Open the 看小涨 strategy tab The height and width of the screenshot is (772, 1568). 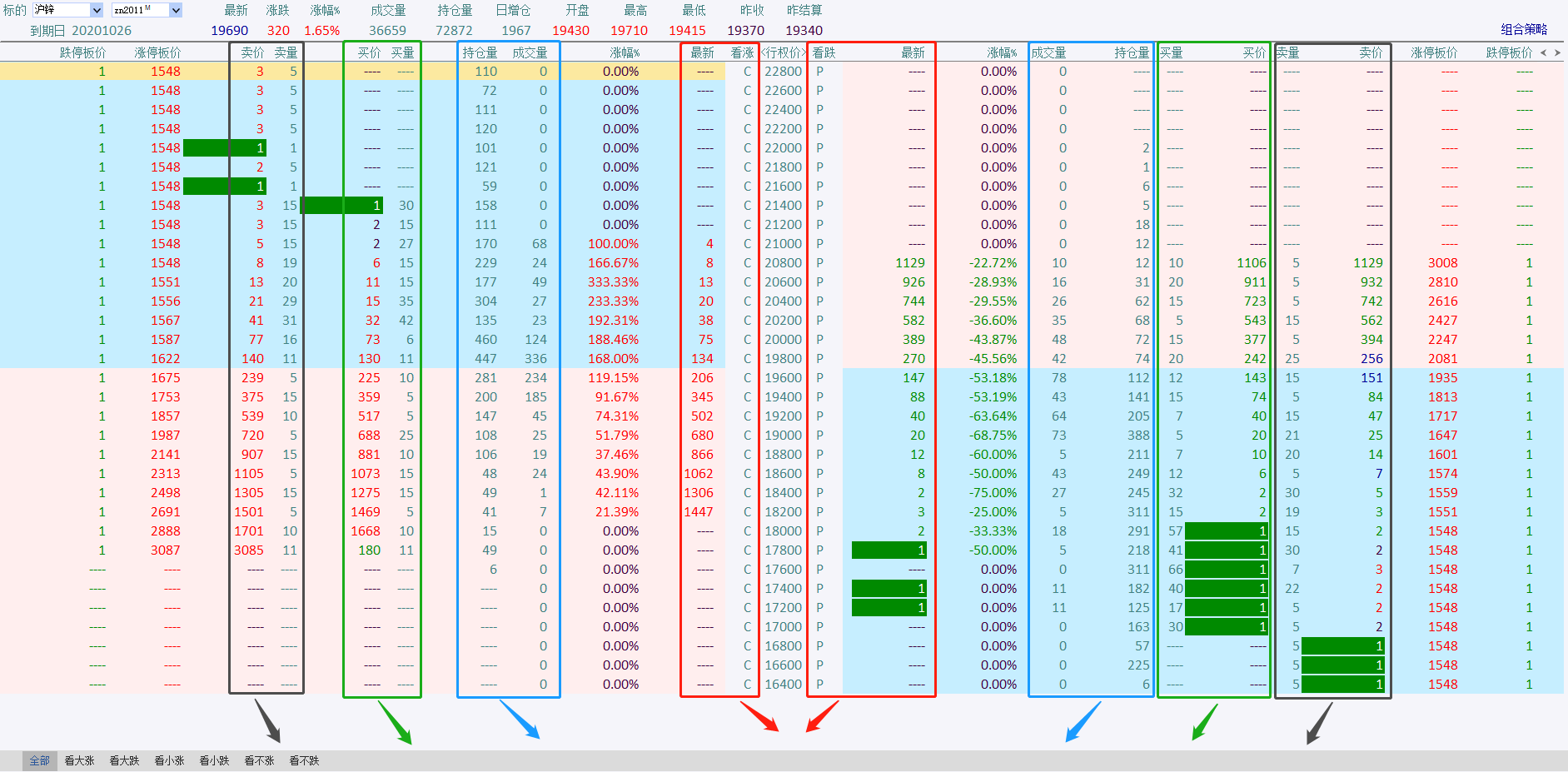169,760
